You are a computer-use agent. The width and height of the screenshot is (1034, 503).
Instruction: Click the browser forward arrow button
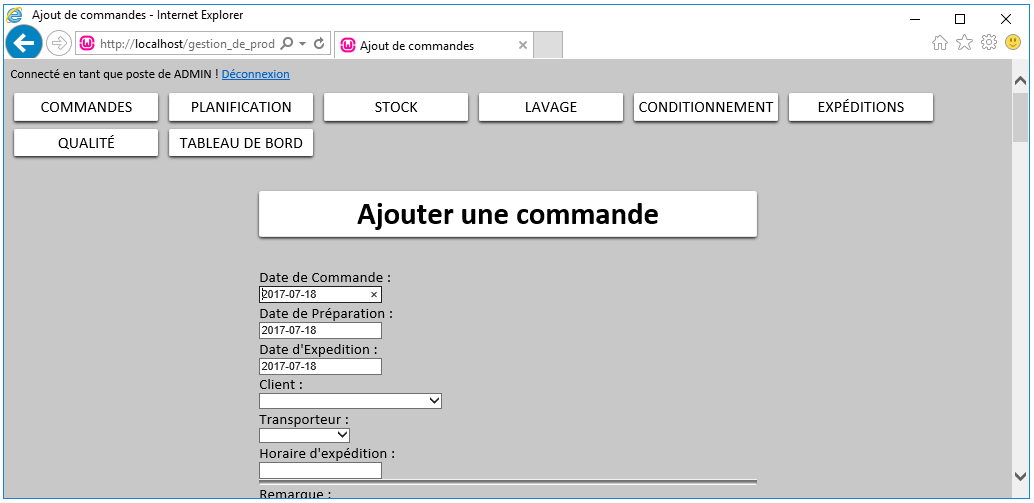(59, 44)
